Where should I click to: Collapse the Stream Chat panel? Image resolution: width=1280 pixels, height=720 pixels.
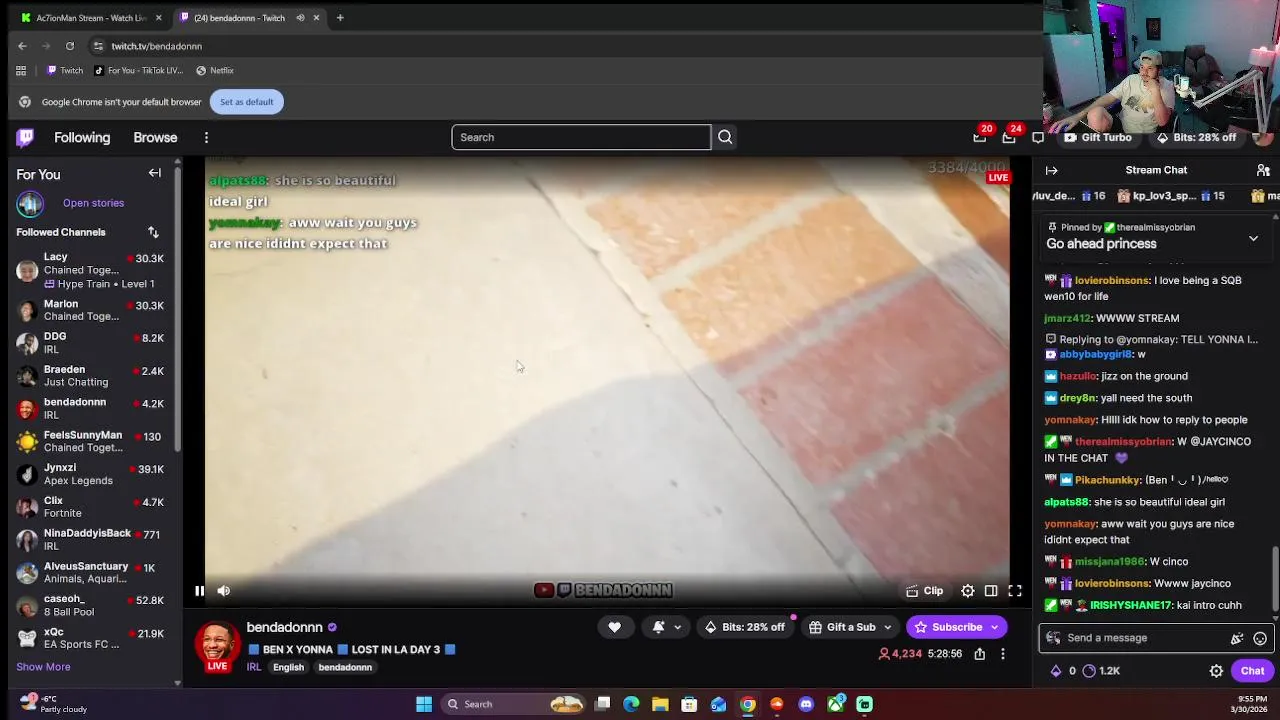pos(1051,170)
